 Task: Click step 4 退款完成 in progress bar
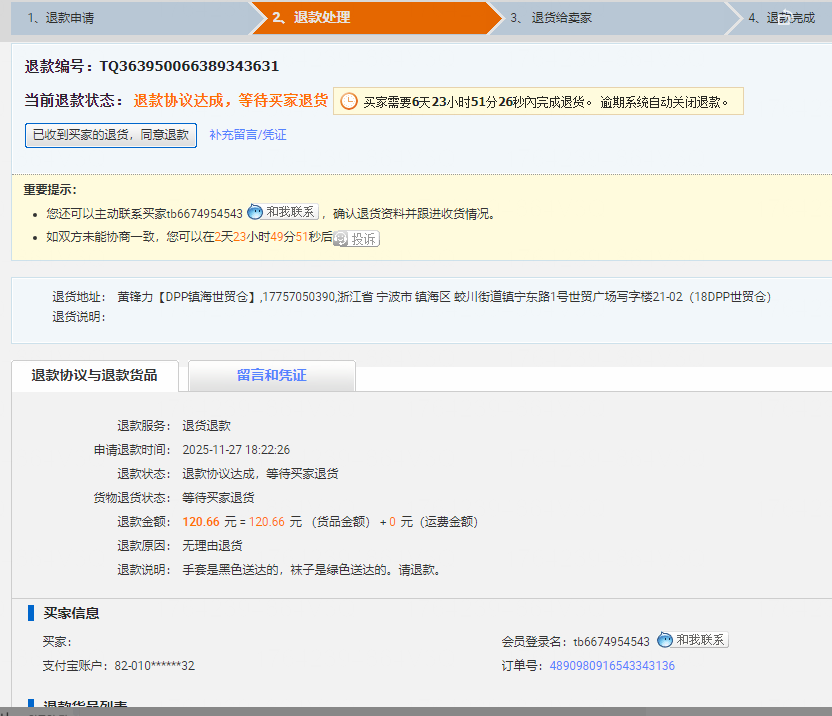click(x=781, y=18)
